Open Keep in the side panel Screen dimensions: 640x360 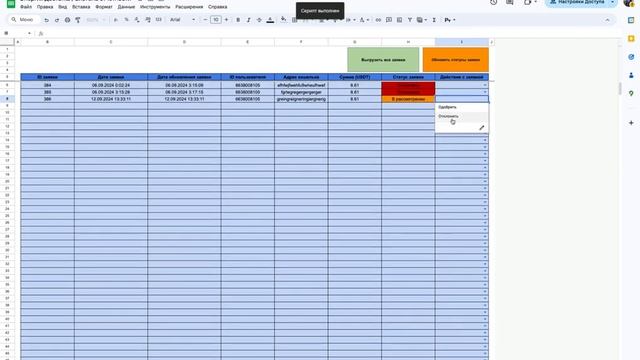(631, 38)
